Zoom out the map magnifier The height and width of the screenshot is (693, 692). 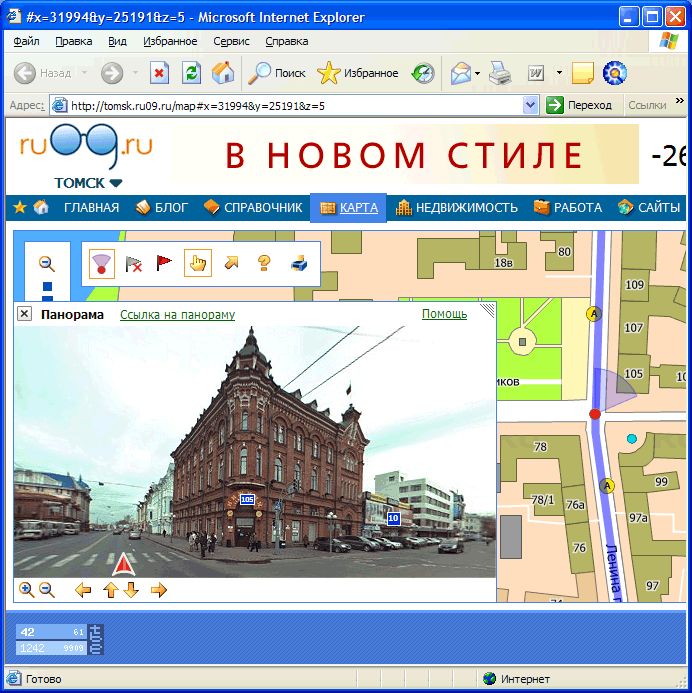click(x=46, y=263)
